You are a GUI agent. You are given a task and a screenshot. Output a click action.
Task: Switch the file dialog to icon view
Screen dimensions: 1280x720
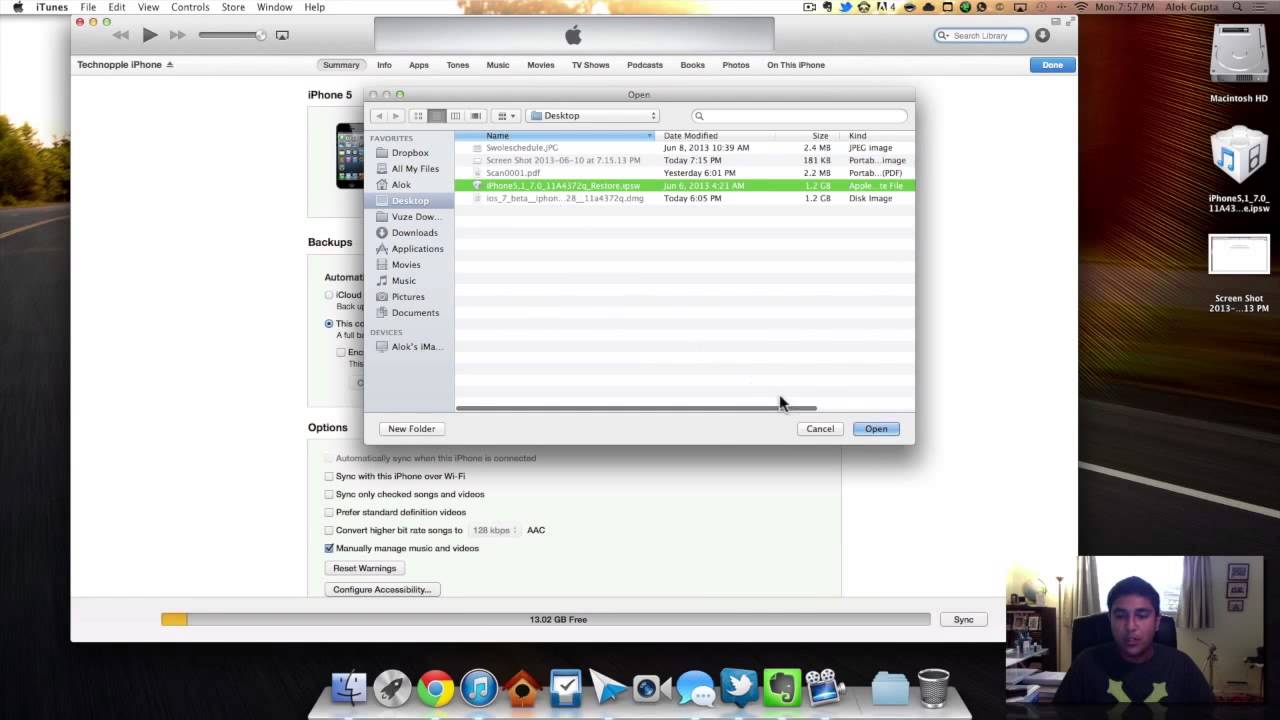[x=418, y=116]
